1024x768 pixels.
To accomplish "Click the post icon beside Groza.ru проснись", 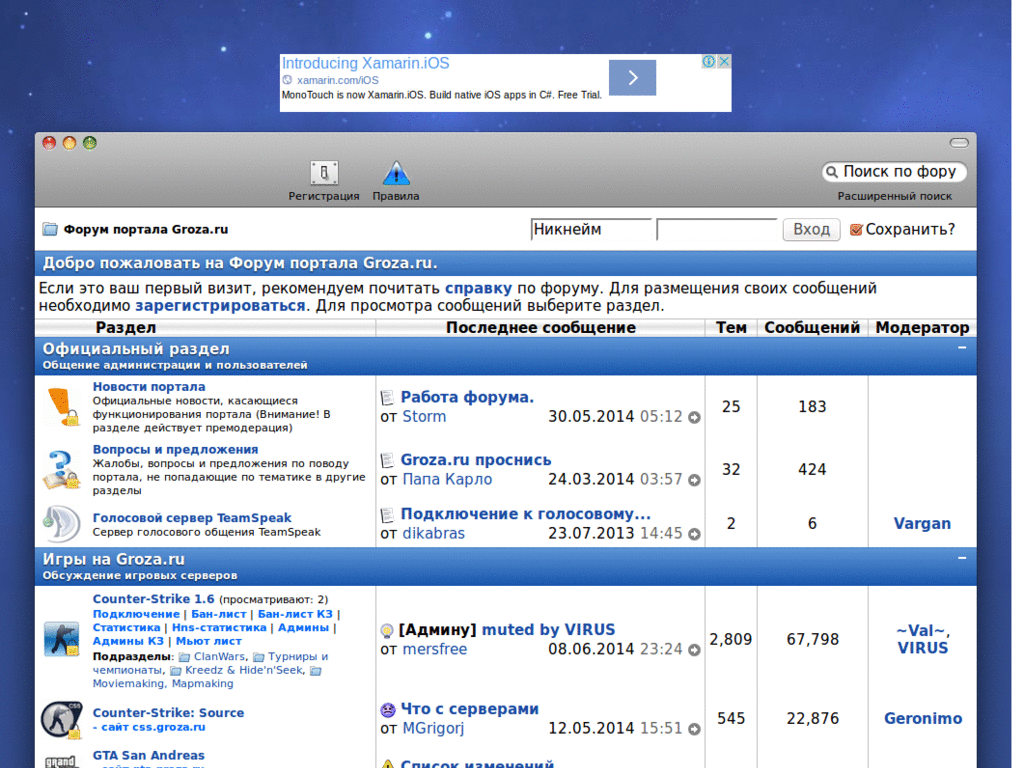I will (387, 460).
